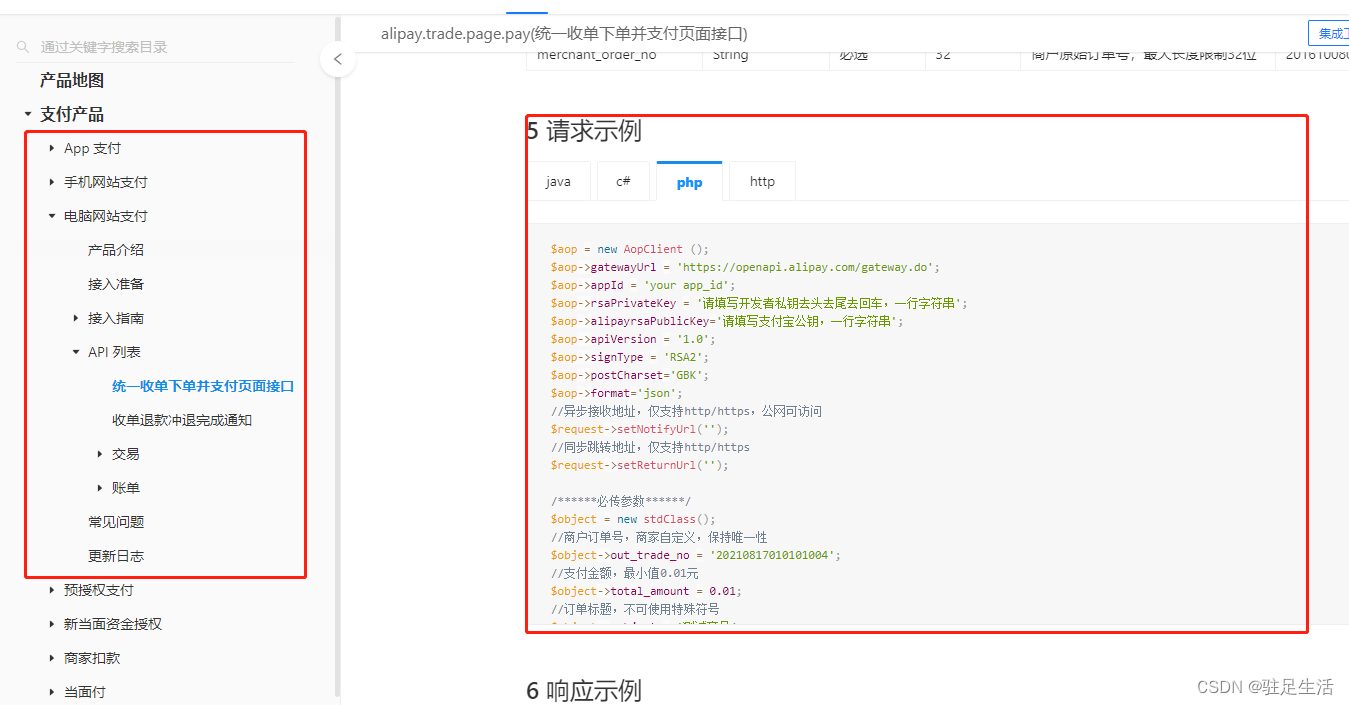Open 预授权支付 entry
This screenshot has width=1349, height=705.
click(99, 590)
